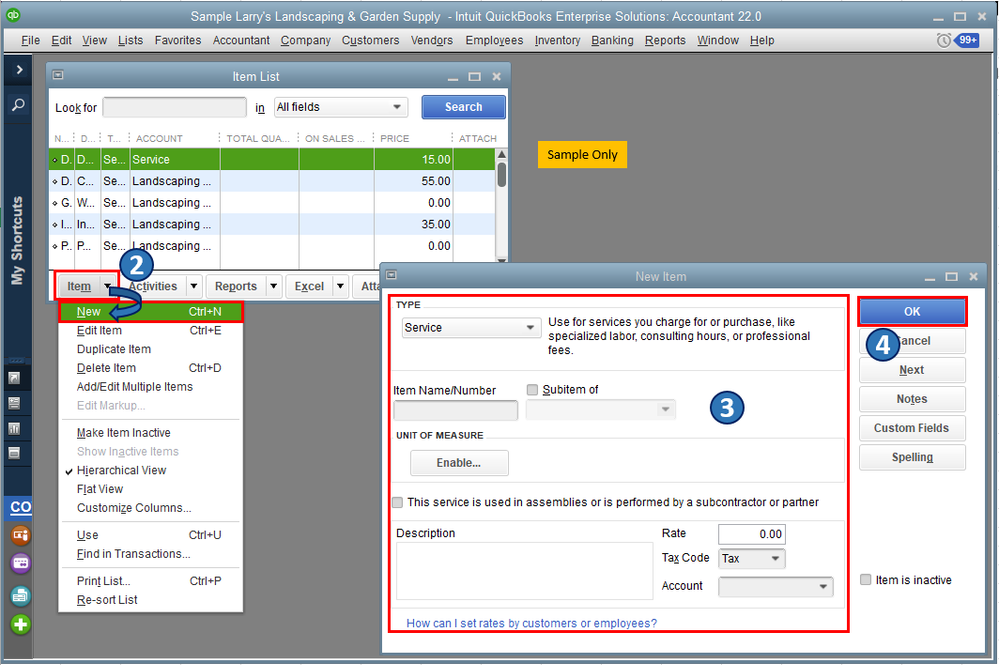The width and height of the screenshot is (999, 665).
Task: Click the orange sidebar icon
Action: point(20,535)
